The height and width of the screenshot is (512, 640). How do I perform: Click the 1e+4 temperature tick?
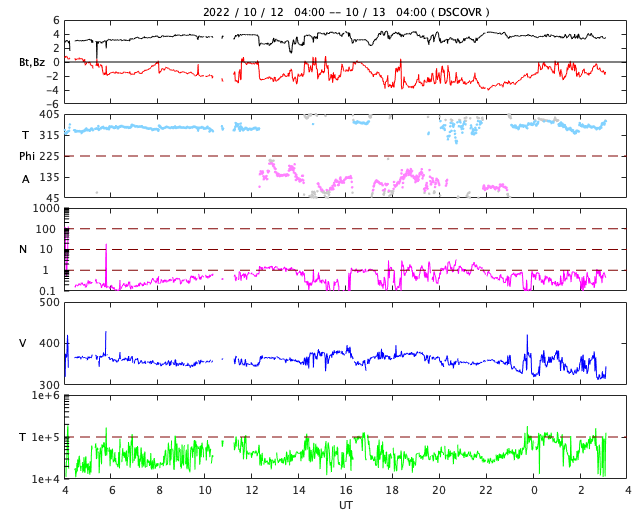click(x=46, y=479)
